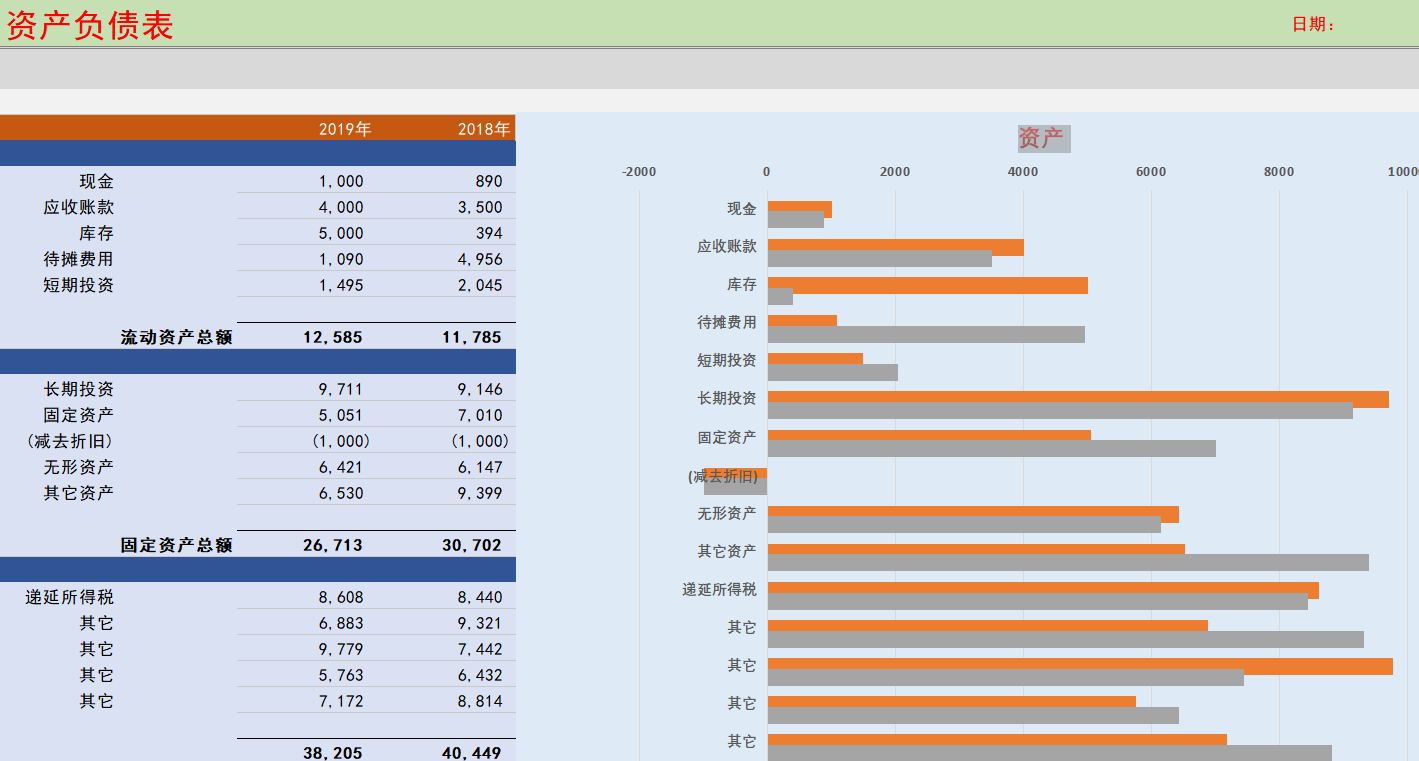Click the 短期投资 row label in table
This screenshot has height=761, width=1419.
click(79, 285)
